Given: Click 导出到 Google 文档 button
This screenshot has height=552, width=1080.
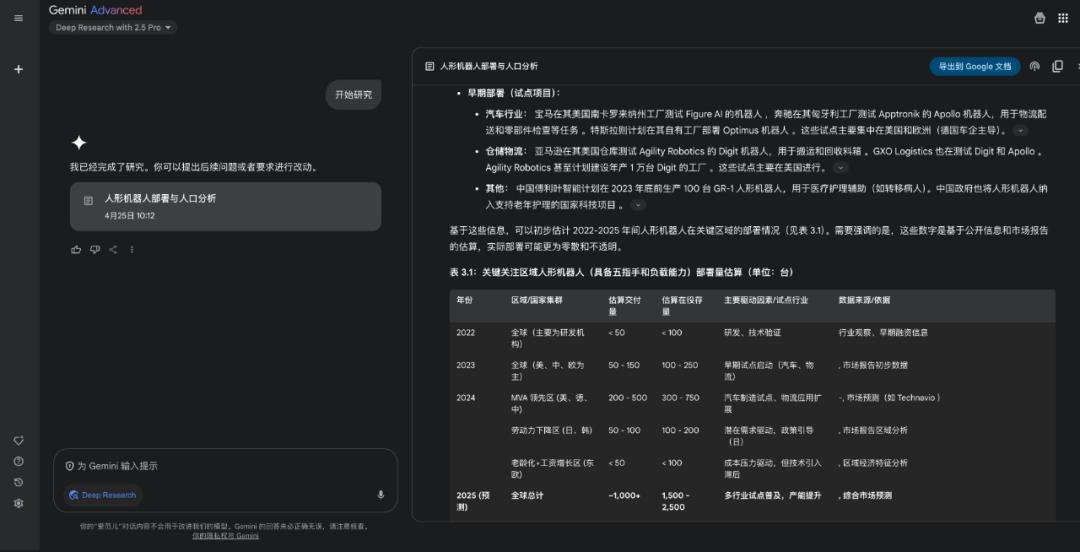Looking at the screenshot, I should coord(975,66).
